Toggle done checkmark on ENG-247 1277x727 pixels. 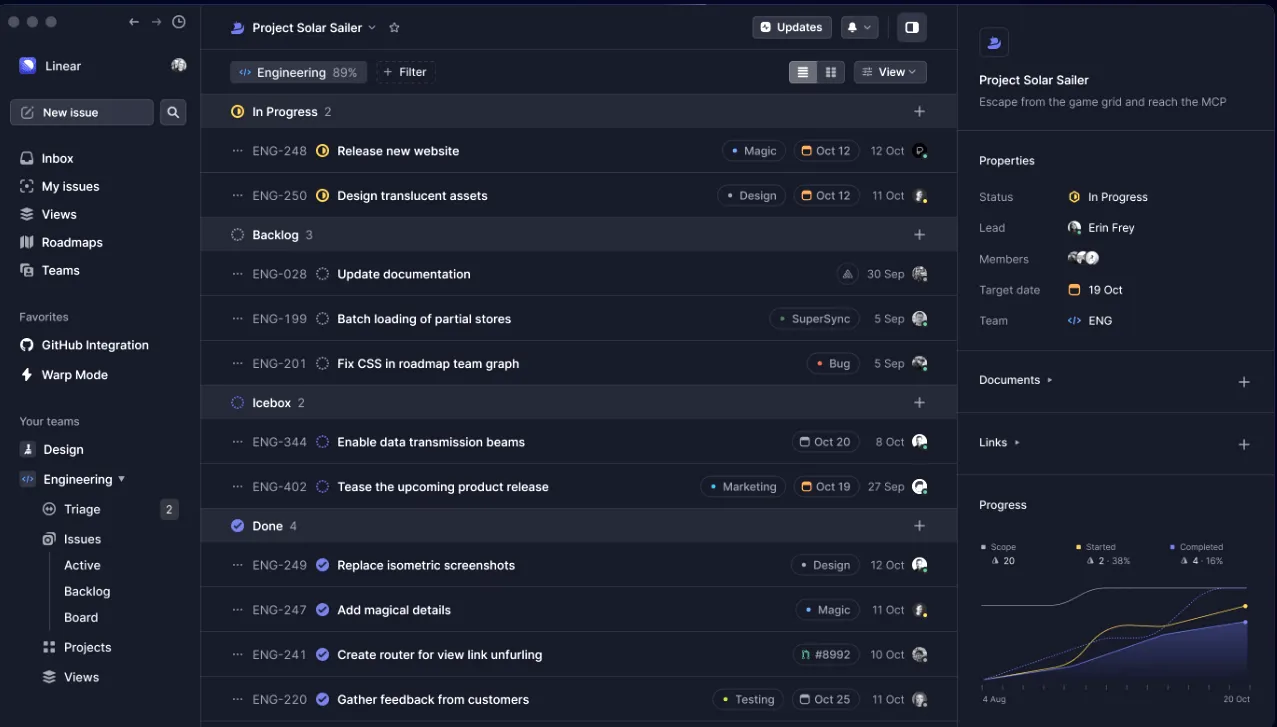(x=322, y=610)
